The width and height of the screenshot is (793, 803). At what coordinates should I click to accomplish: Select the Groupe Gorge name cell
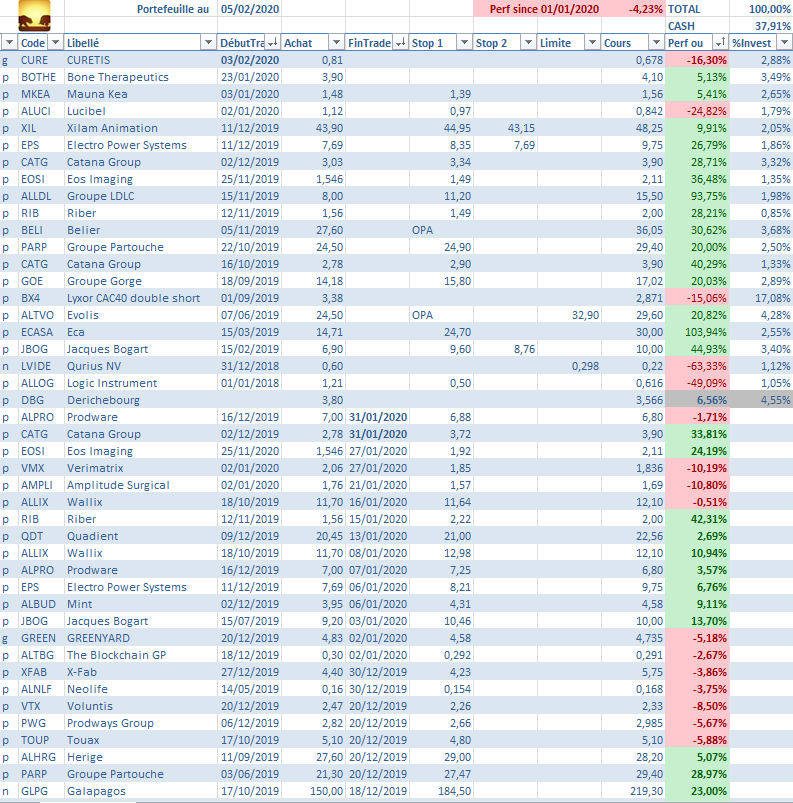141,281
